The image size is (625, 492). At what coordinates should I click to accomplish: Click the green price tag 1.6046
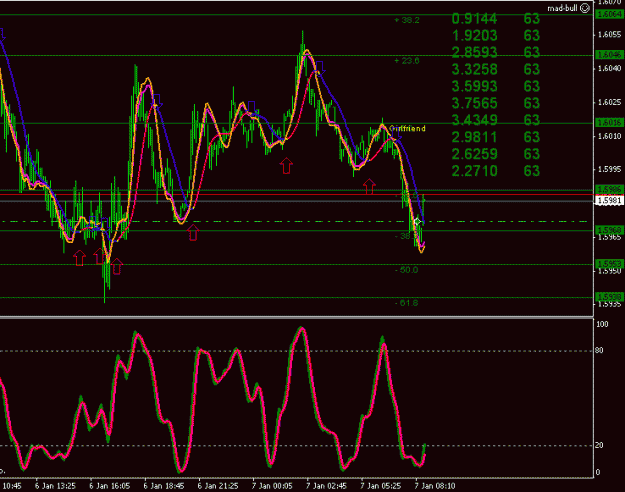coord(609,54)
